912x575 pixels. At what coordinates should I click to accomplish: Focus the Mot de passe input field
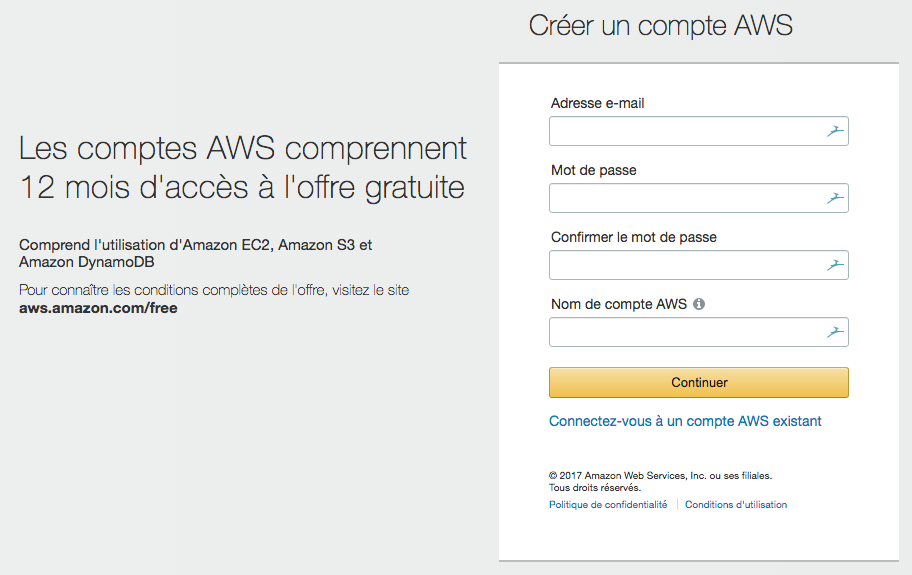coord(685,198)
